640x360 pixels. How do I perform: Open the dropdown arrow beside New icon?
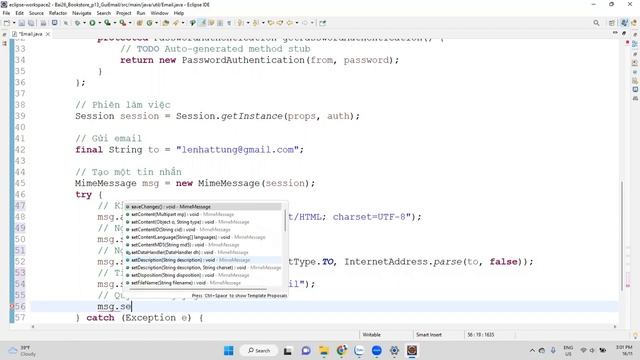(13, 23)
